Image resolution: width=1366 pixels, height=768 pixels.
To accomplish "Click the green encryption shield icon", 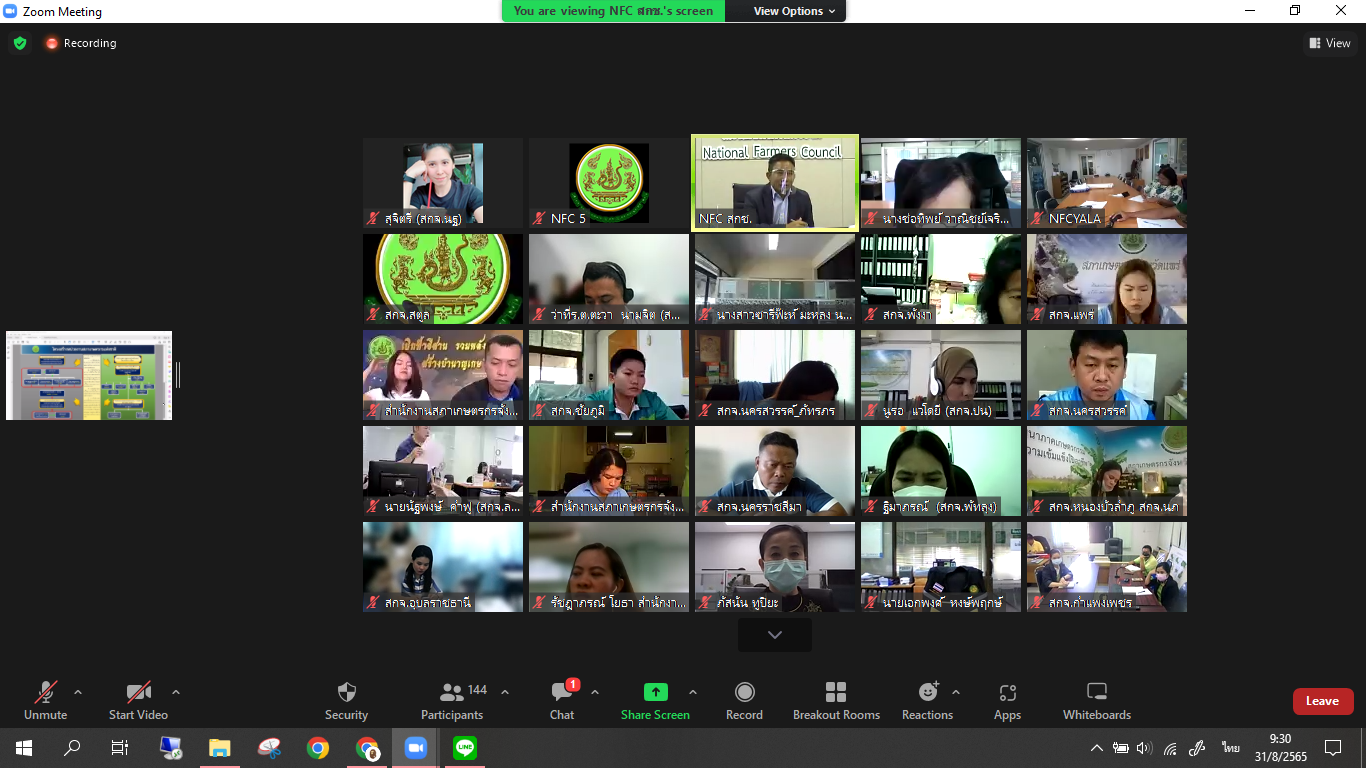I will [19, 43].
